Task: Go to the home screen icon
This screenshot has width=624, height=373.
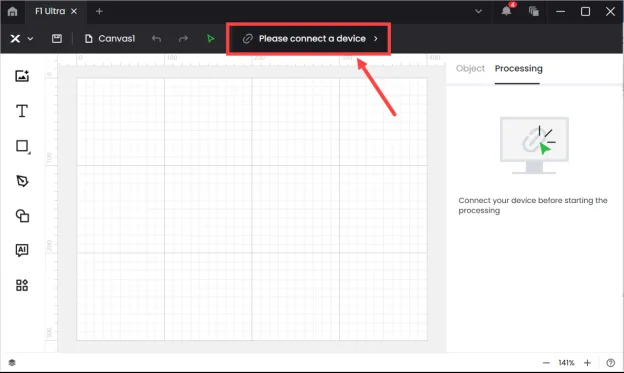Action: pos(12,11)
